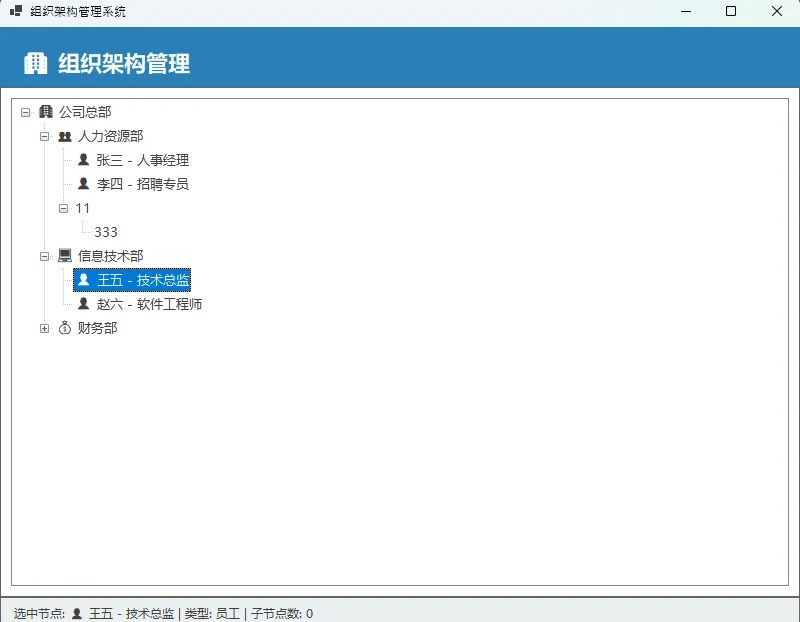The image size is (800, 622).
Task: Select 张三 - 人事经理 in the tree
Action: tap(142, 160)
